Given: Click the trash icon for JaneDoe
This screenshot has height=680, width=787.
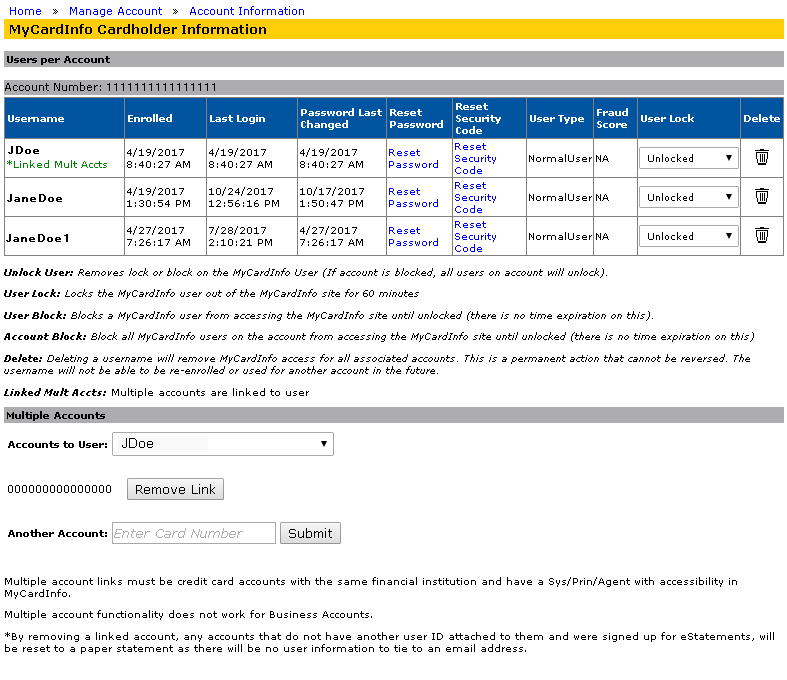Looking at the screenshot, I should click(x=761, y=197).
